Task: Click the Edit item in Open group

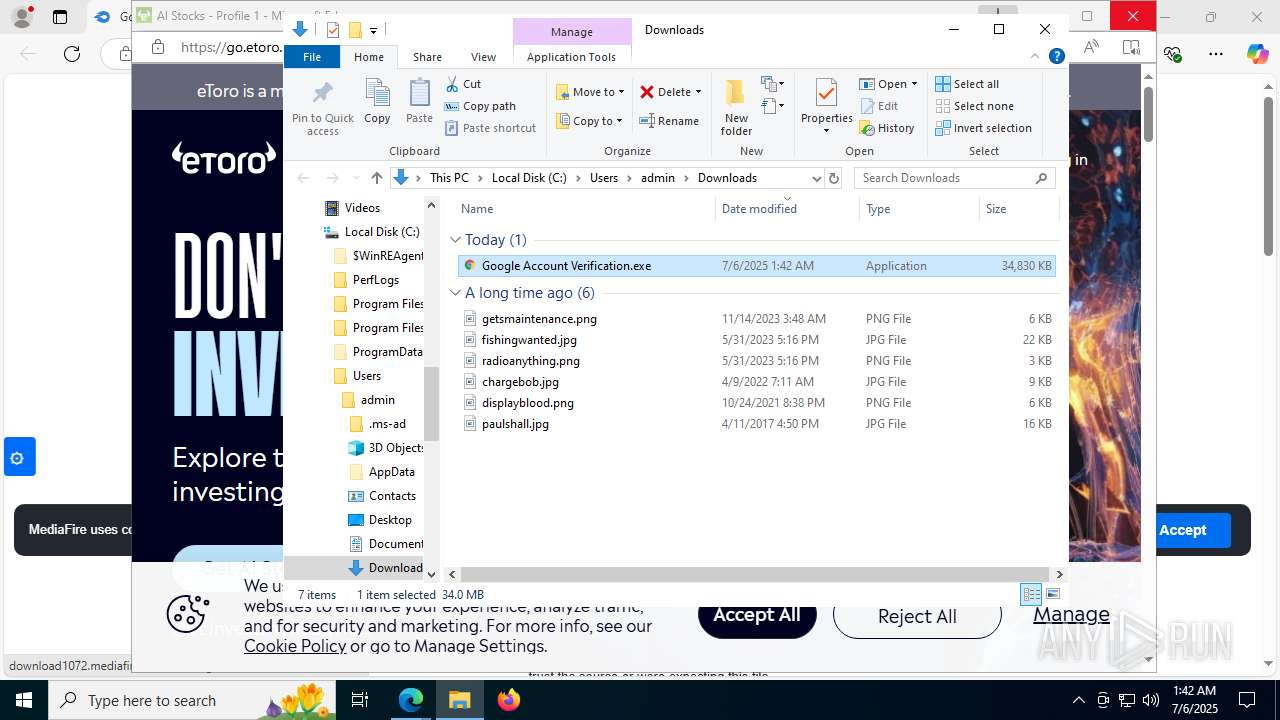Action: (878, 106)
